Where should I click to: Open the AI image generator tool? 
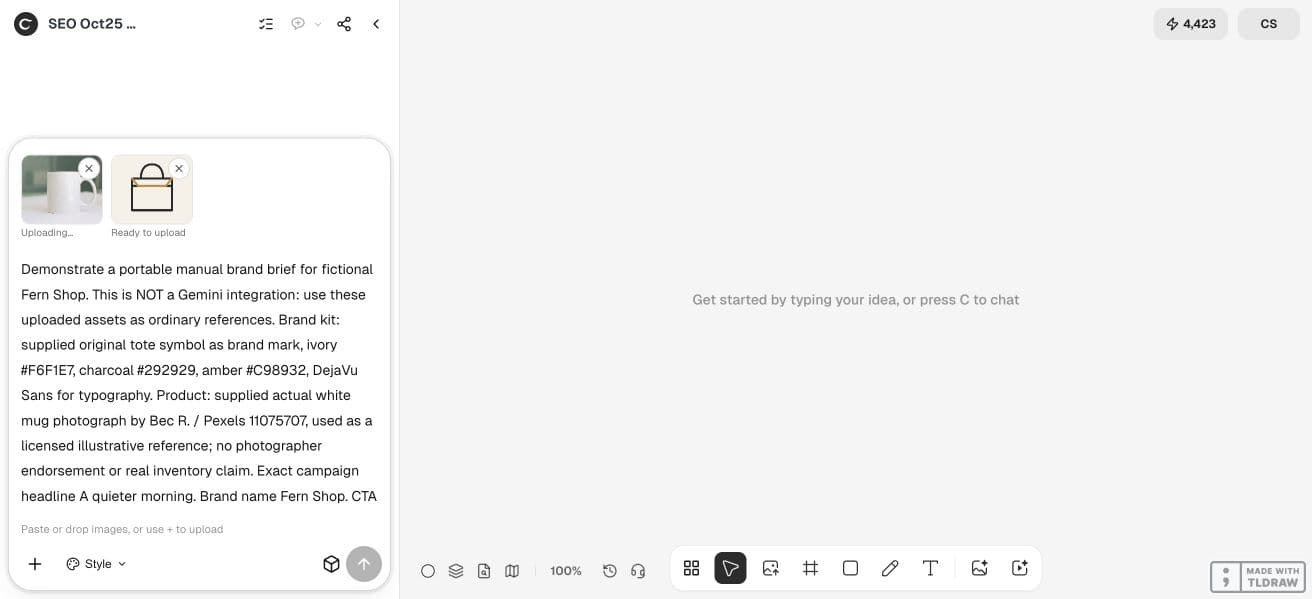point(980,568)
